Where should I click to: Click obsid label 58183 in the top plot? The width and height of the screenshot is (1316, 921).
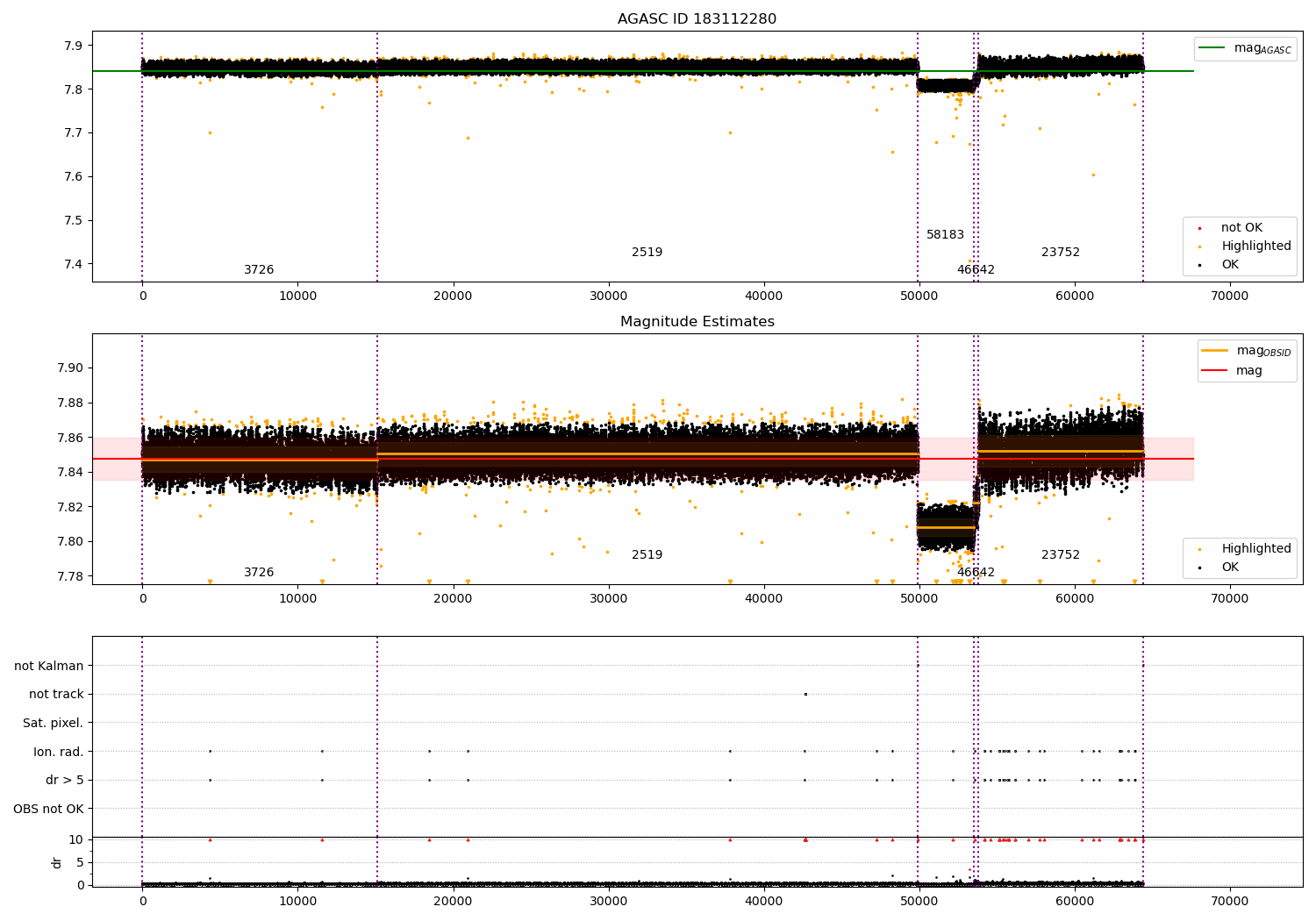pyautogui.click(x=945, y=235)
